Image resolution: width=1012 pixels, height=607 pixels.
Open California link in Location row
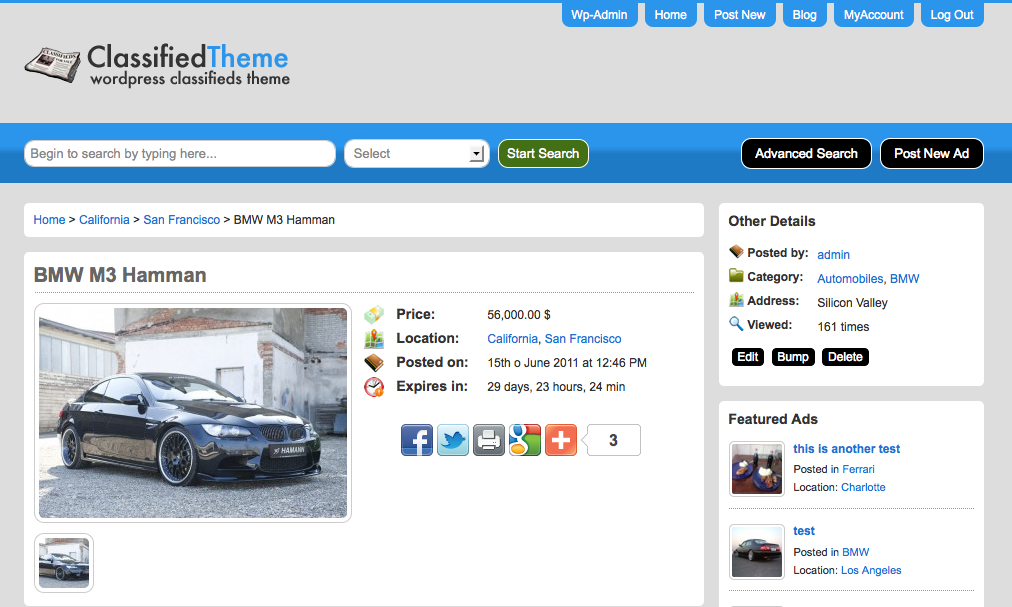512,338
